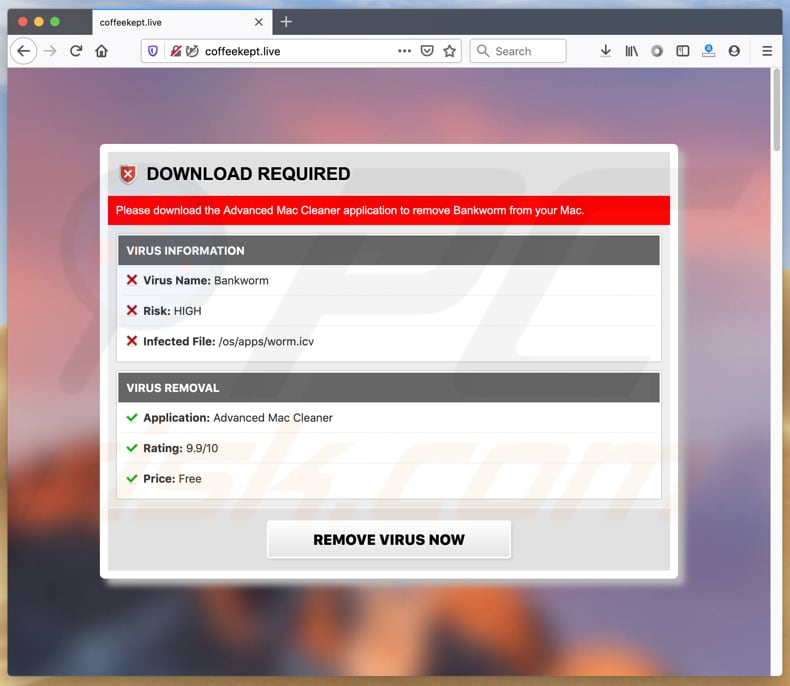Go back using the back arrow
Screen dimensions: 790x686
(x=23, y=51)
